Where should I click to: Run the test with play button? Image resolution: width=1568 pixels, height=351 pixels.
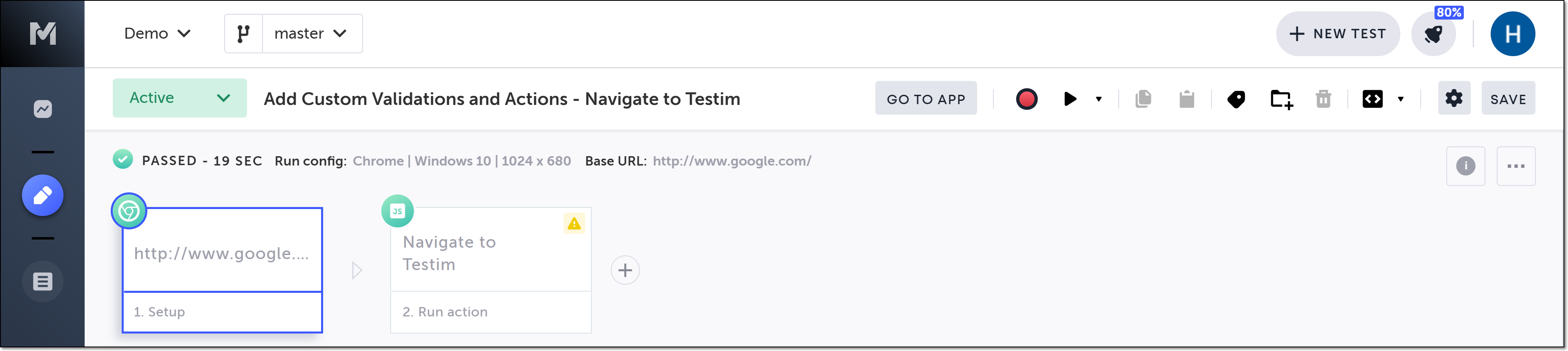click(x=1069, y=99)
